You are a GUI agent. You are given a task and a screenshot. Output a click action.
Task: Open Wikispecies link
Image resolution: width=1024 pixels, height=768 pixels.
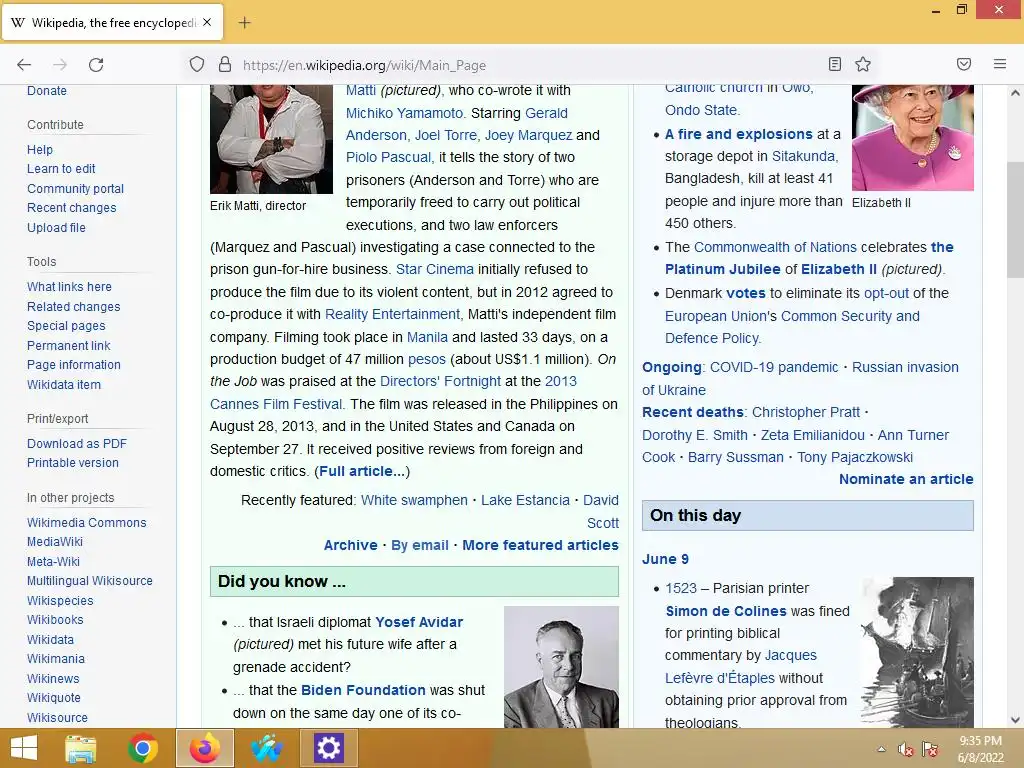pyautogui.click(x=60, y=600)
